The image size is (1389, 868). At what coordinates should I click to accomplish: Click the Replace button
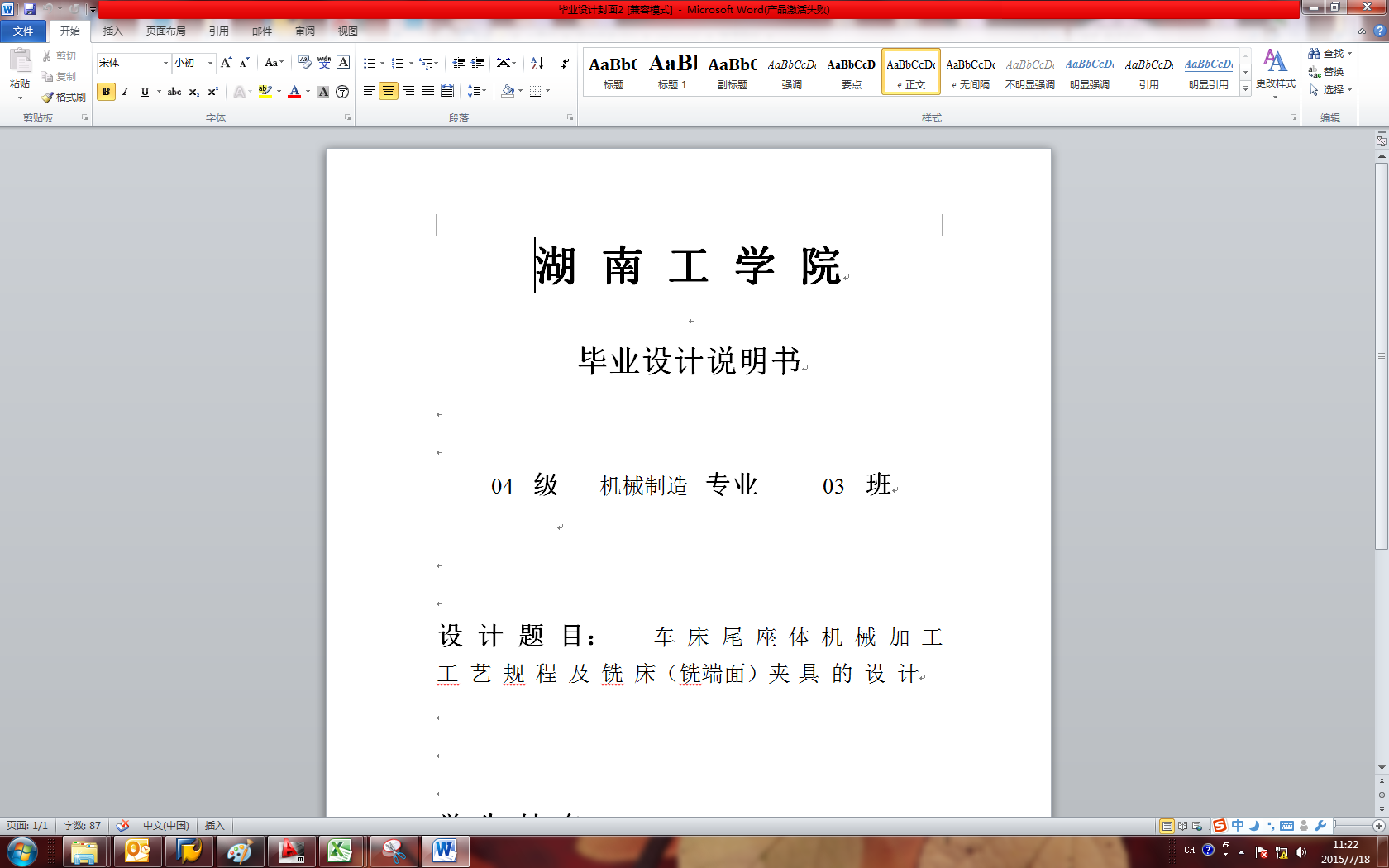(x=1326, y=72)
